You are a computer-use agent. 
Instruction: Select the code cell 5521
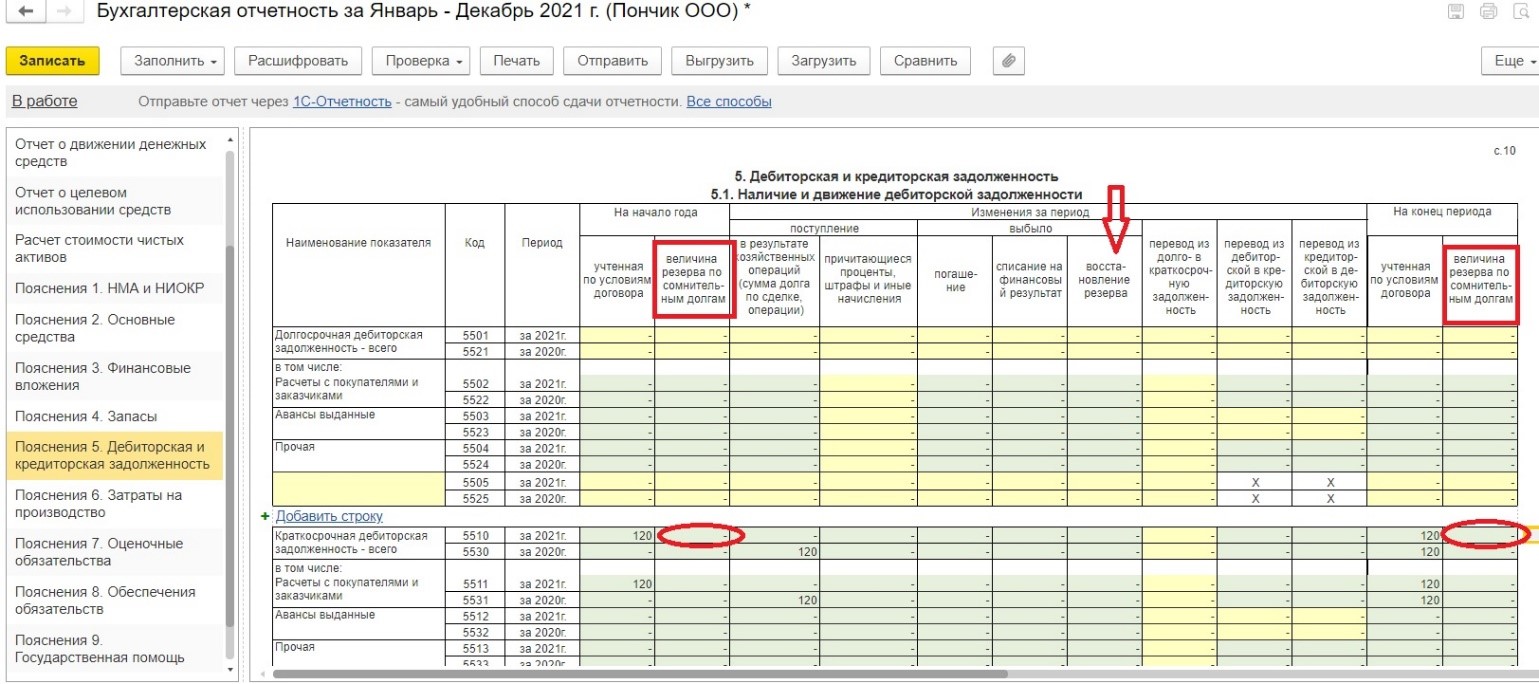[475, 351]
